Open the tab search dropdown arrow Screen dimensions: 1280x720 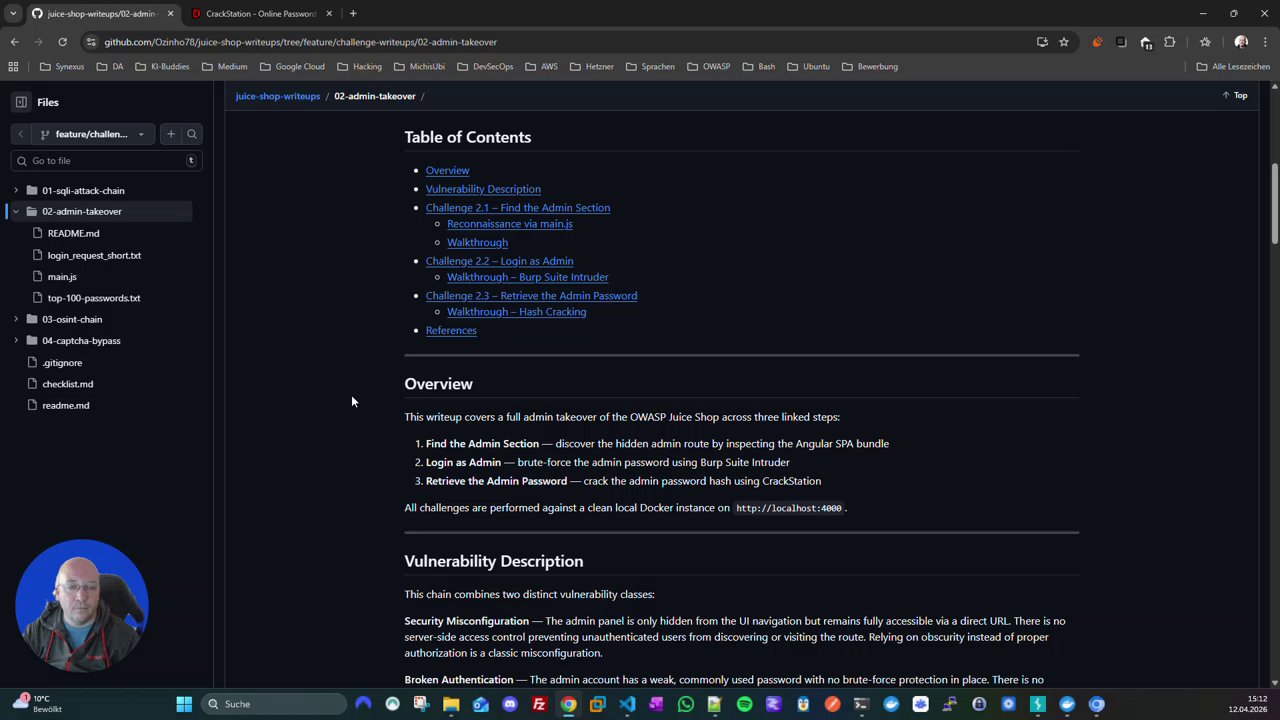(x=13, y=14)
